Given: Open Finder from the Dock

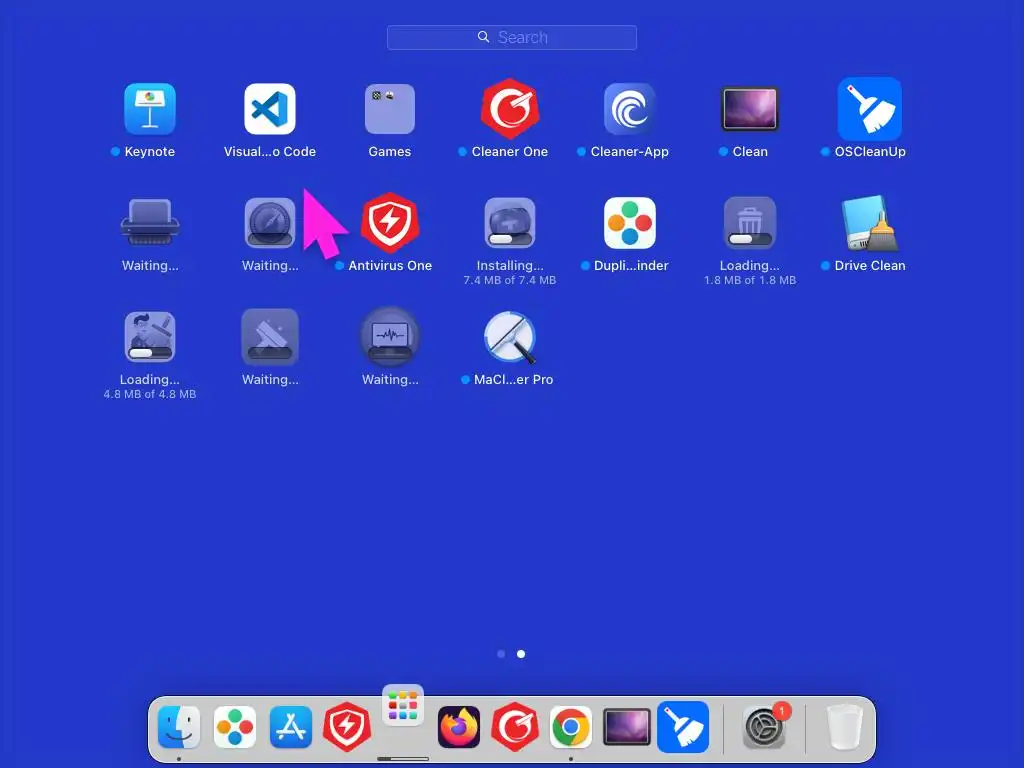Looking at the screenshot, I should pyautogui.click(x=179, y=727).
